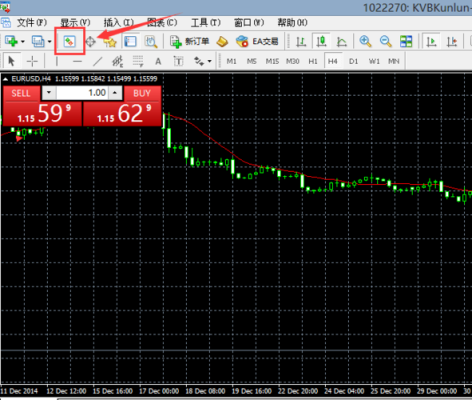Click the 1.15 62 buy price panel
The image size is (472, 400).
click(122, 114)
